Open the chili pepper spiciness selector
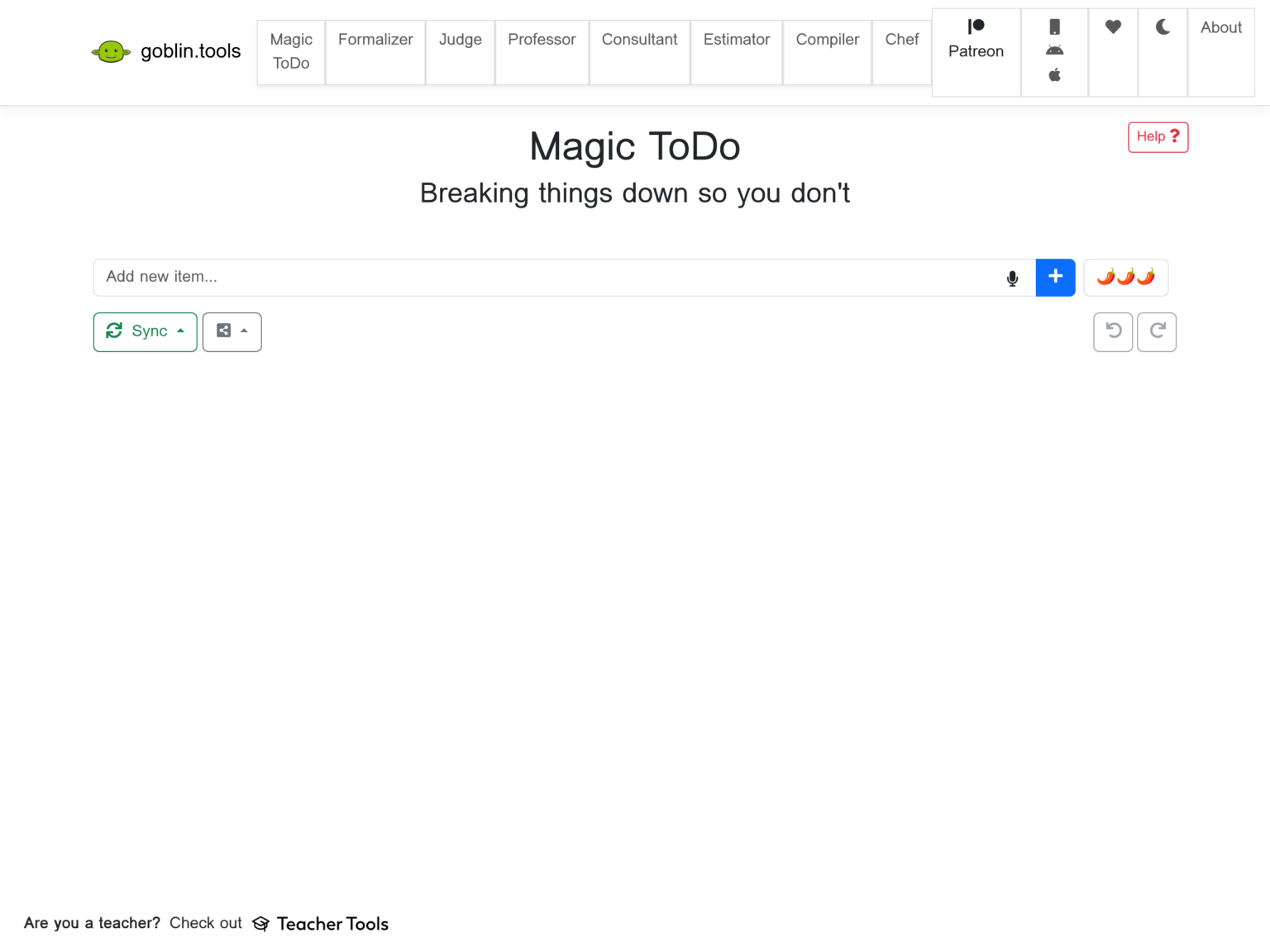1270x952 pixels. coord(1125,278)
